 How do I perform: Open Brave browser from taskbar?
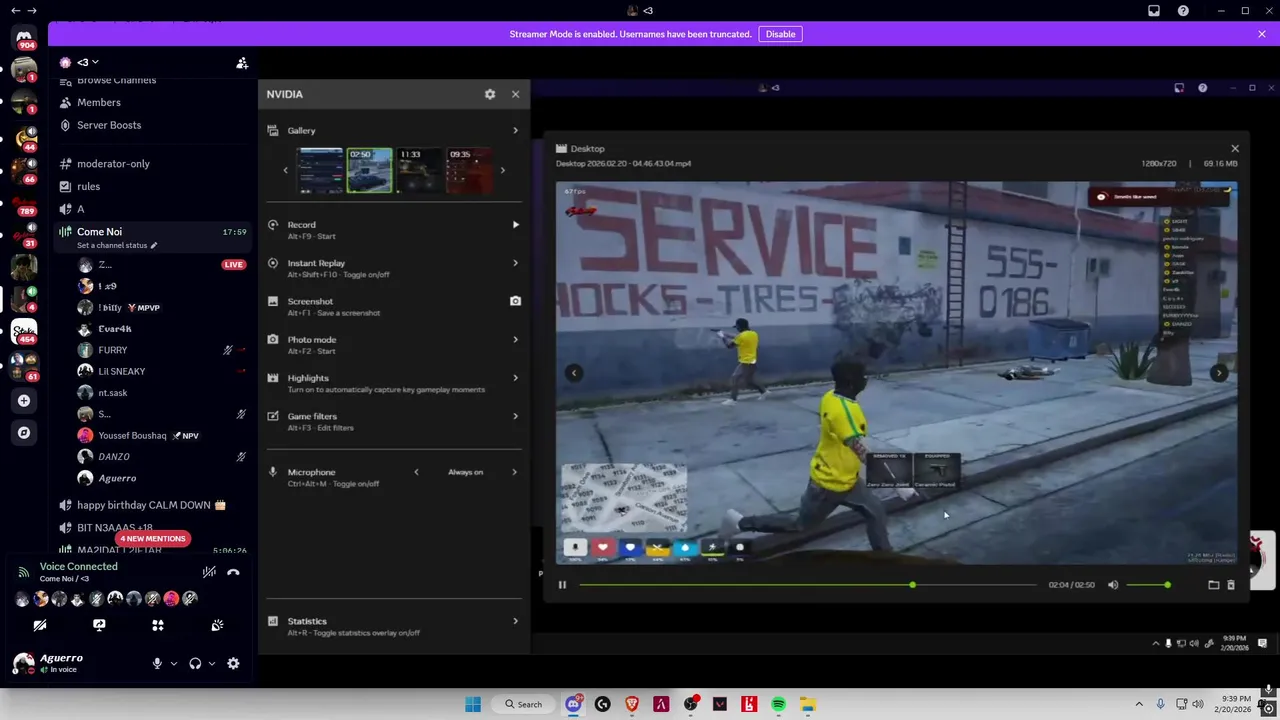(x=632, y=704)
